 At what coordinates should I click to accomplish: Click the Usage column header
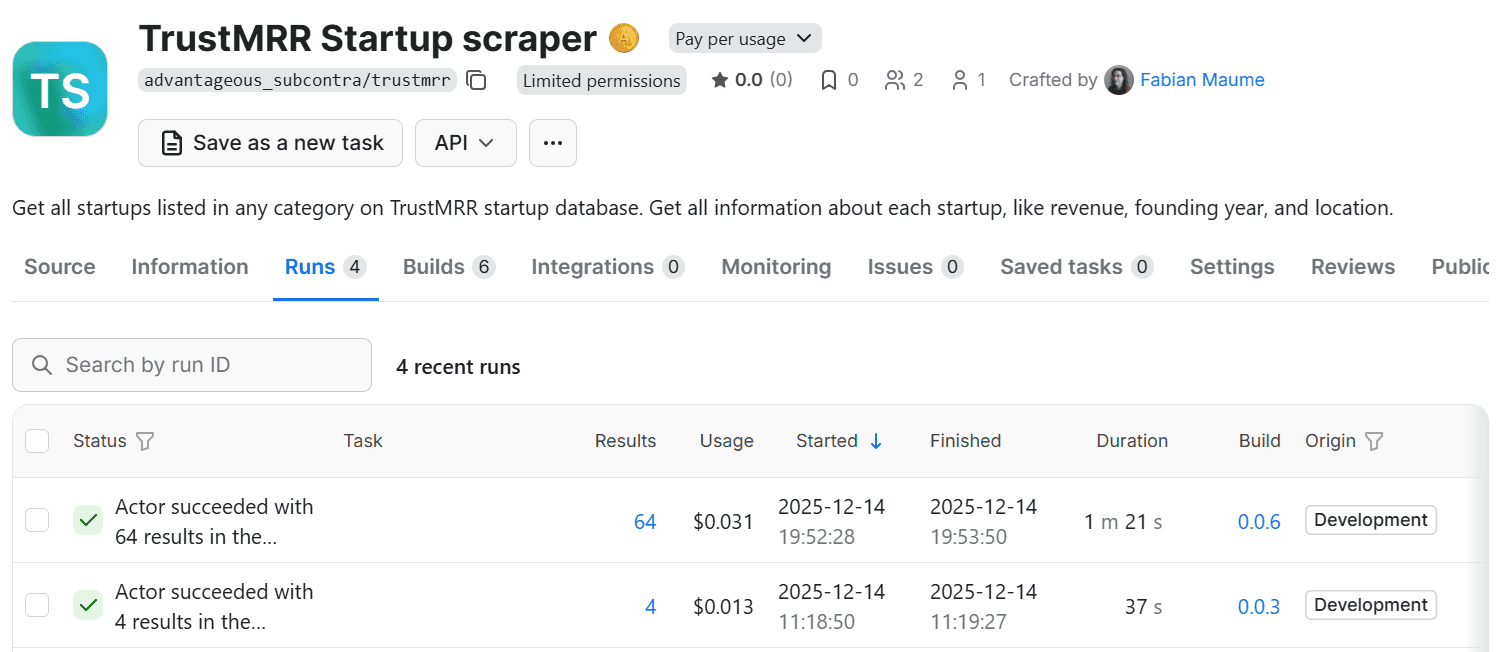pos(726,441)
